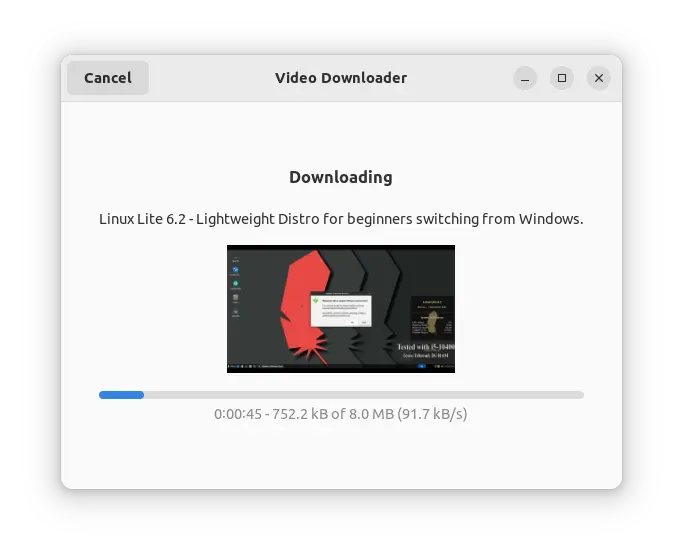Minimize the Video Downloader window
The height and width of the screenshot is (556, 683).
[x=525, y=78]
